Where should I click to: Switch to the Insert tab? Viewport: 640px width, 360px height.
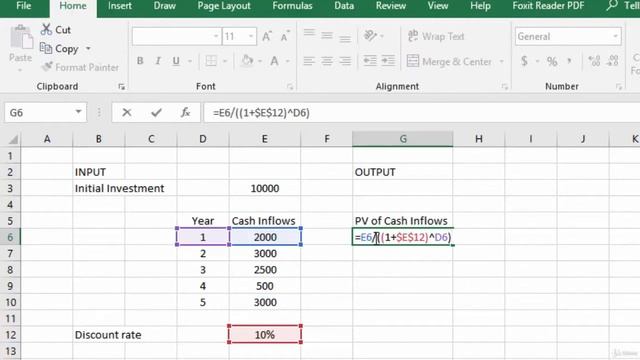pyautogui.click(x=120, y=6)
